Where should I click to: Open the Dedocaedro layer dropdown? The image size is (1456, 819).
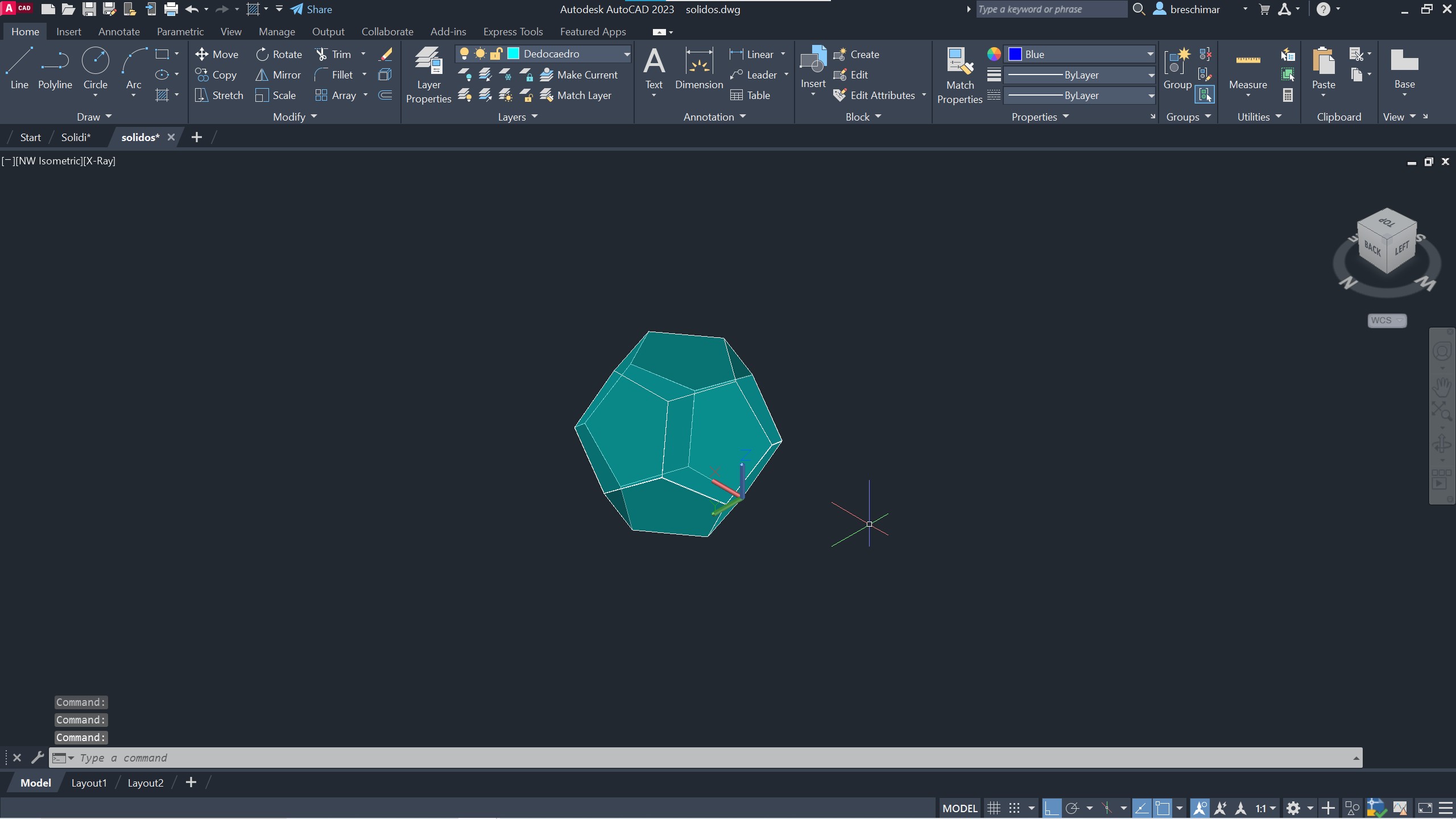(x=626, y=54)
